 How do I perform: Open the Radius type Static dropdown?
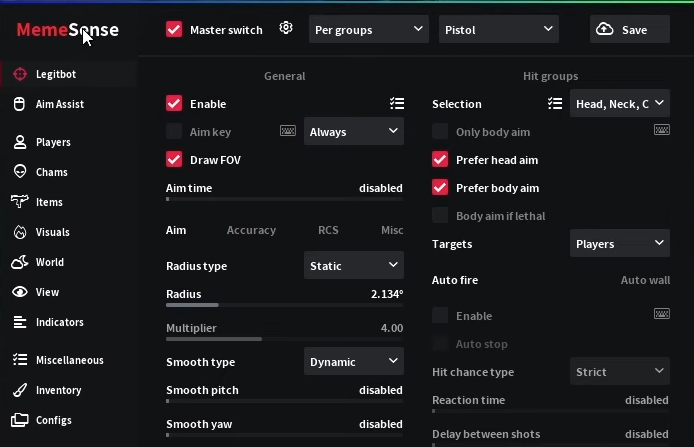point(354,266)
